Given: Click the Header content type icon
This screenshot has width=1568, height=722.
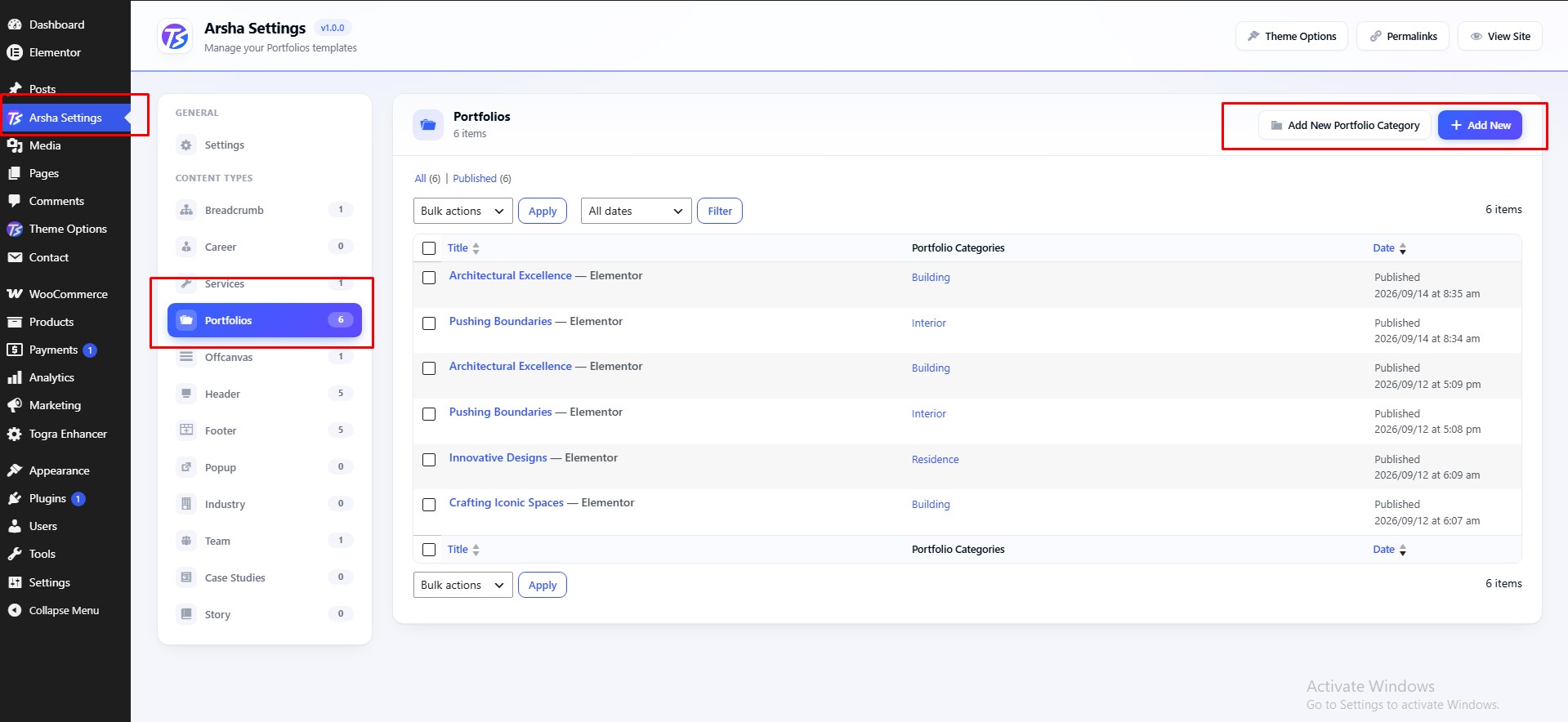Looking at the screenshot, I should pyautogui.click(x=186, y=394).
